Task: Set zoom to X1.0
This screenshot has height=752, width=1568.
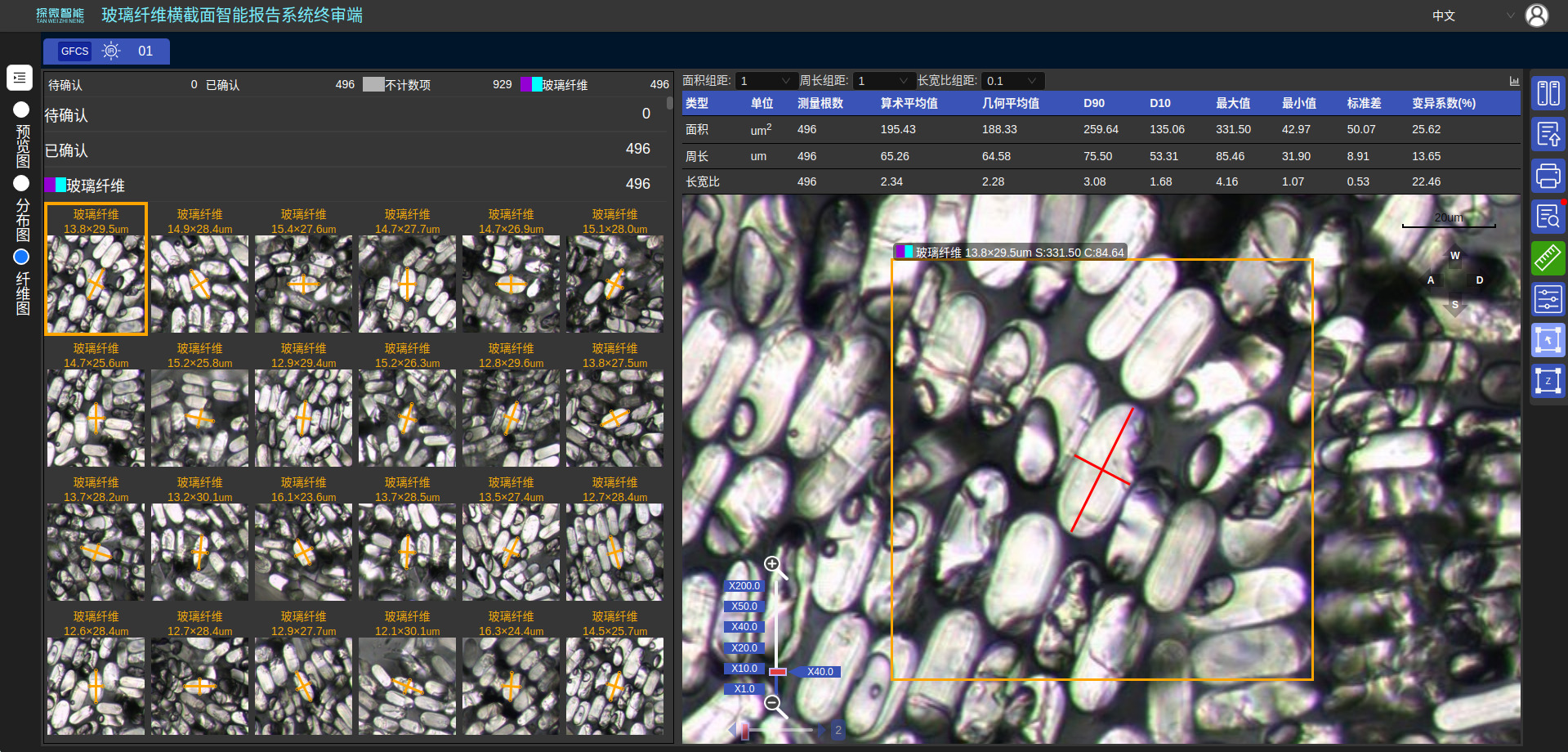Action: (x=744, y=689)
